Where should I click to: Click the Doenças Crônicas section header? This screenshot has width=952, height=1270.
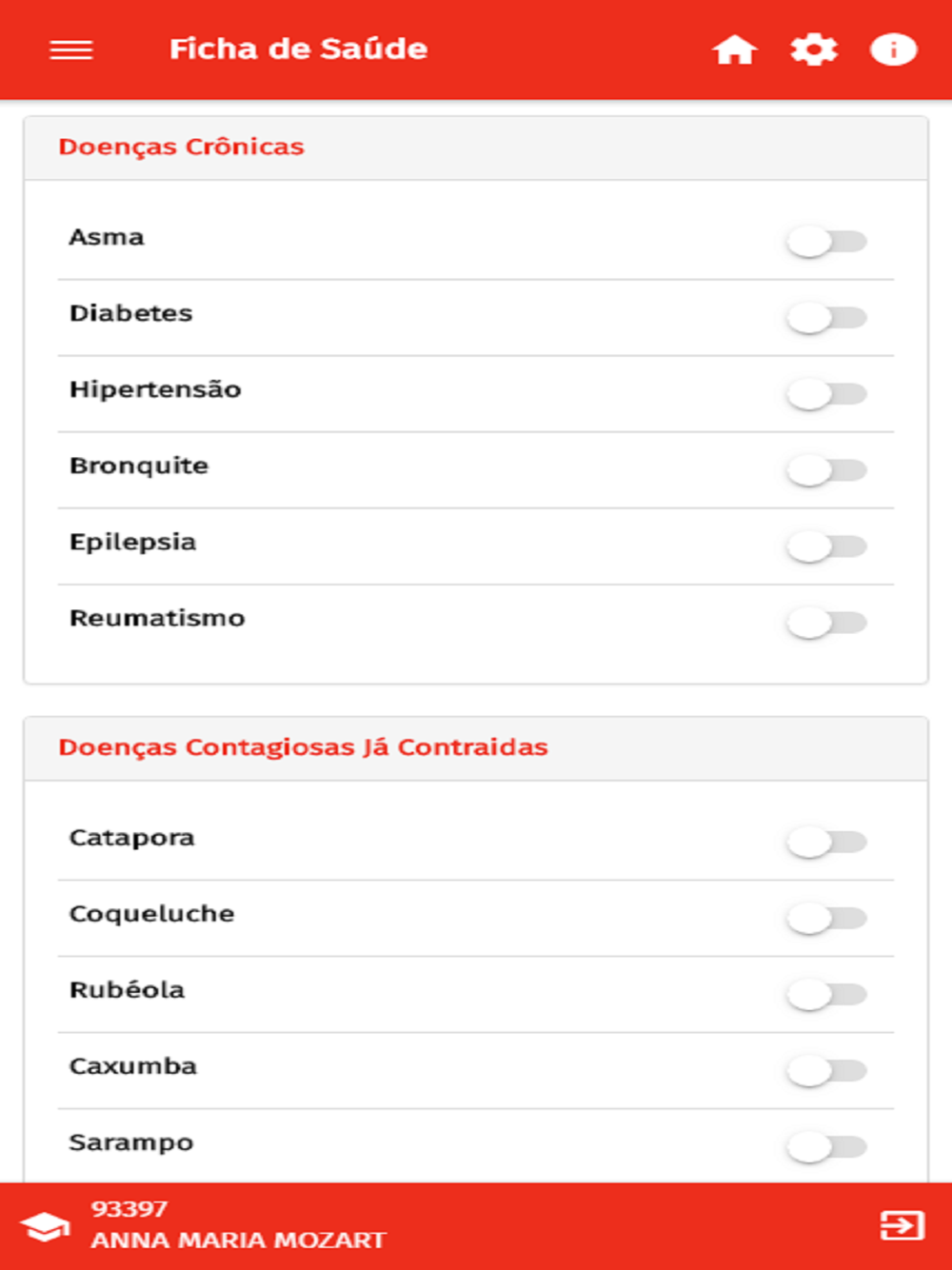[x=182, y=148]
